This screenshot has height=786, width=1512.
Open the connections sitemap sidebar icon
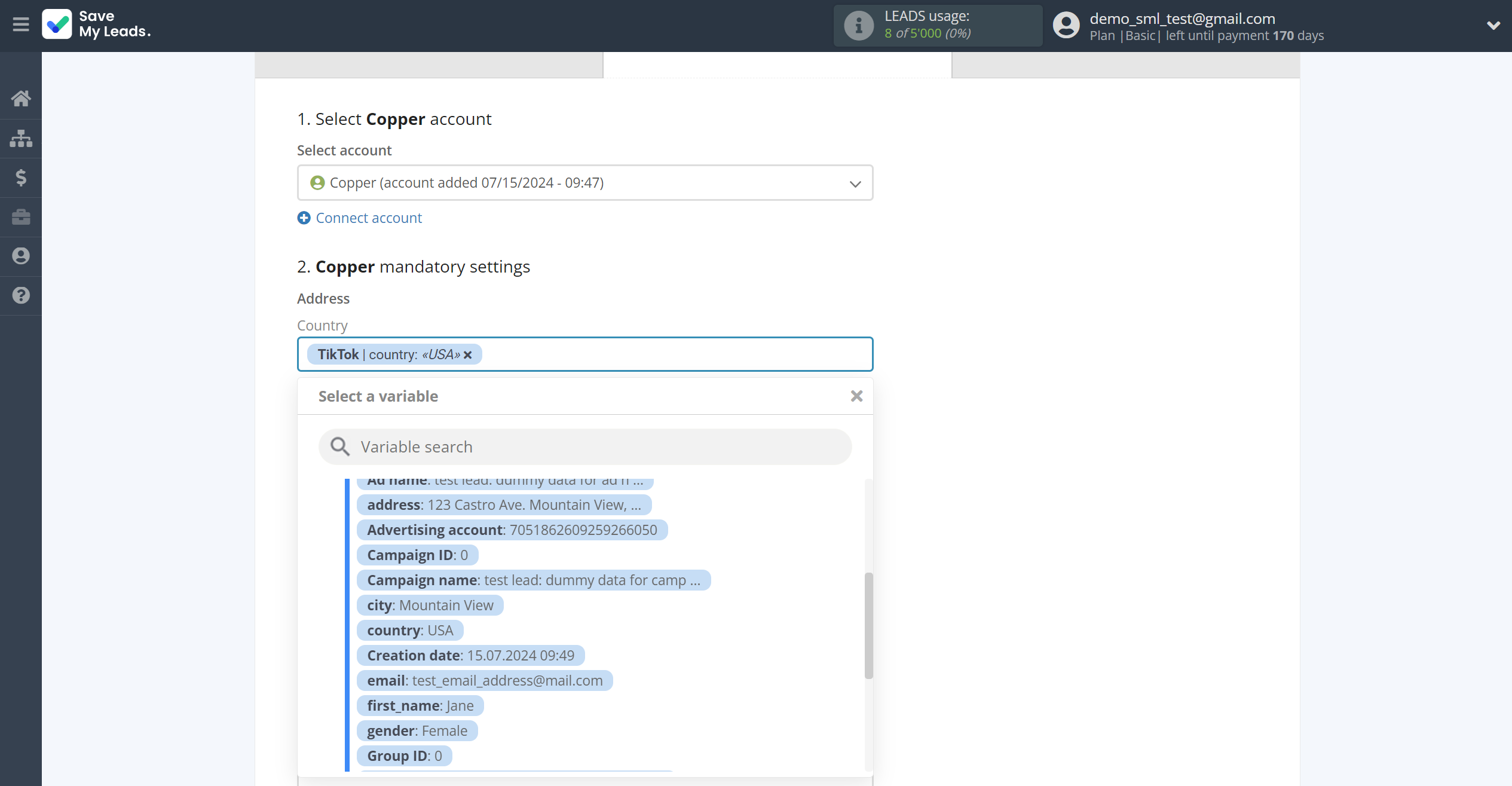pos(21,138)
